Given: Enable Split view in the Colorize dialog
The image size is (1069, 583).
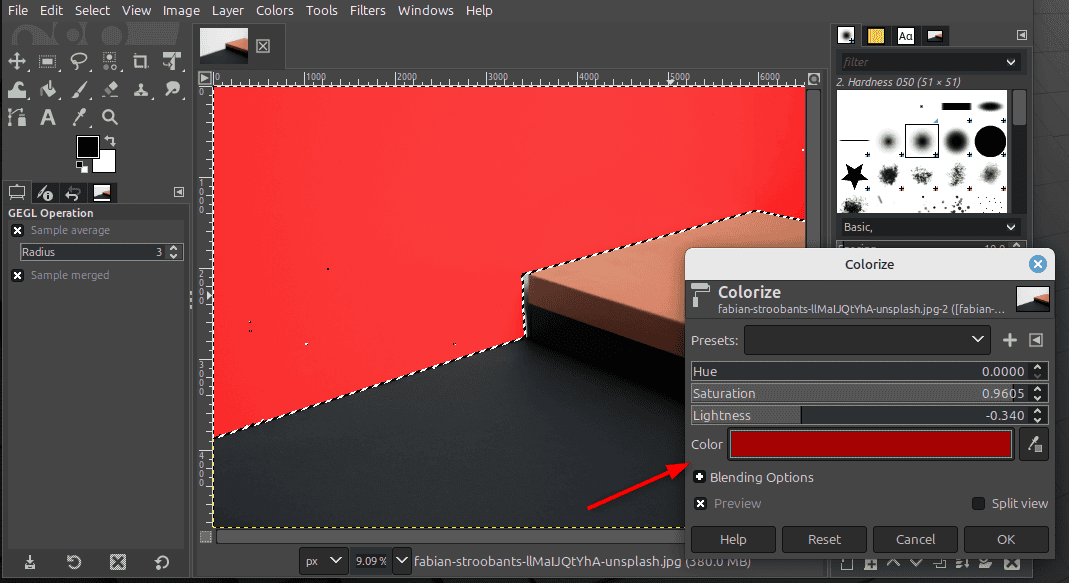Looking at the screenshot, I should click(977, 503).
